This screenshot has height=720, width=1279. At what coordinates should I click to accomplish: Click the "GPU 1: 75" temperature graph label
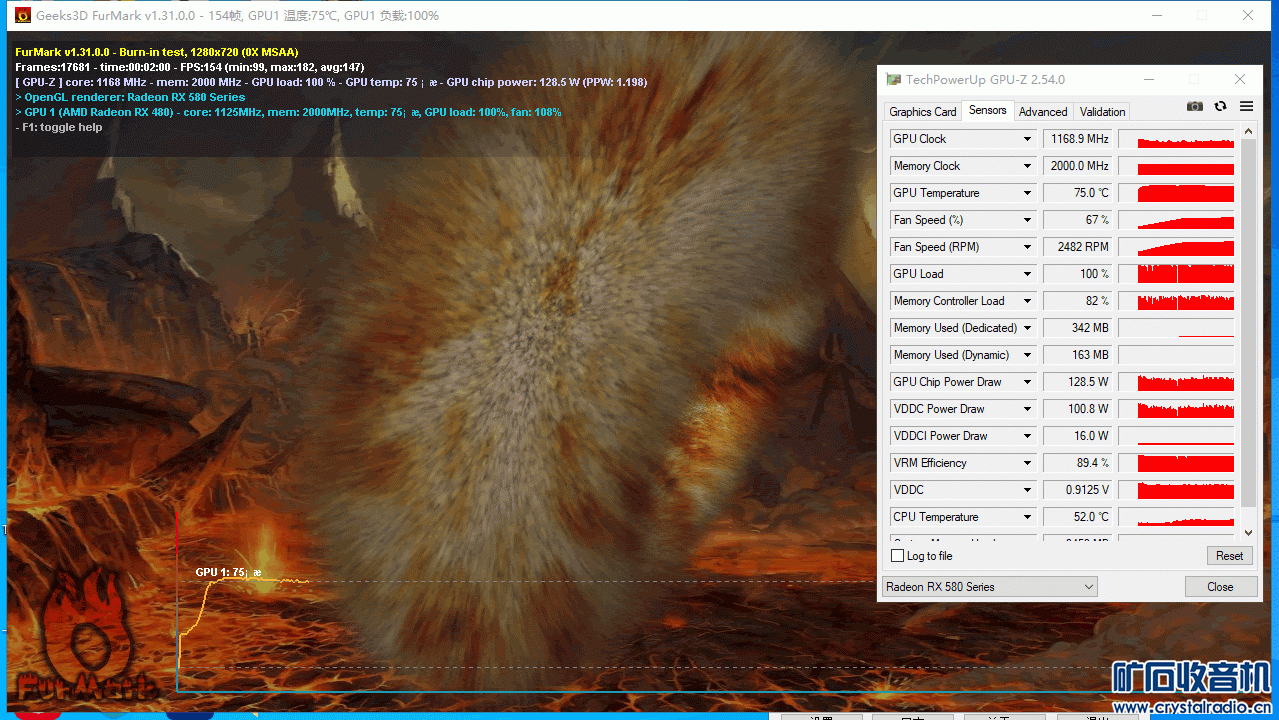pyautogui.click(x=228, y=572)
